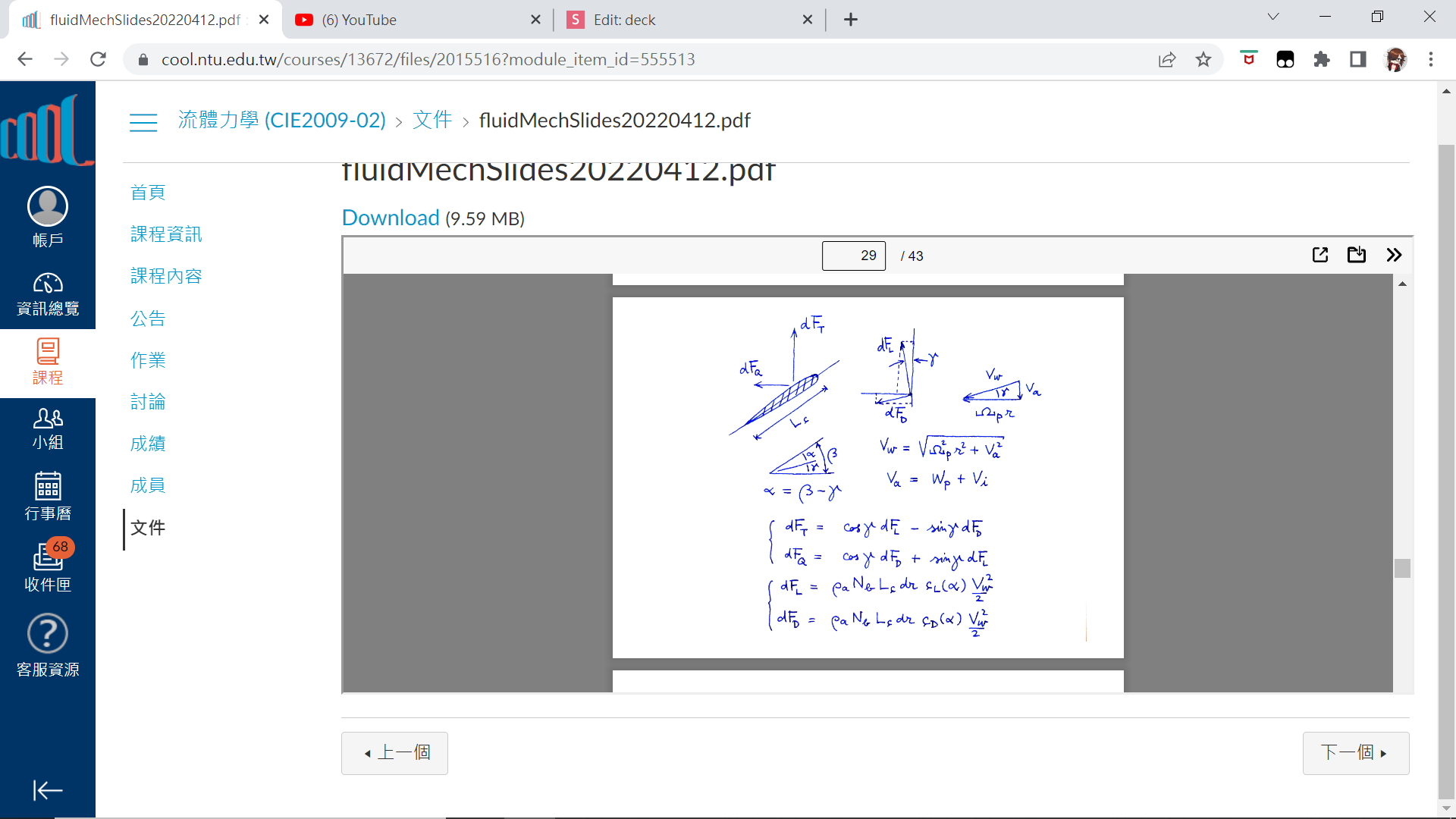Expand the PDF viewer tools double-chevron
The image size is (1456, 819).
[x=1394, y=255]
